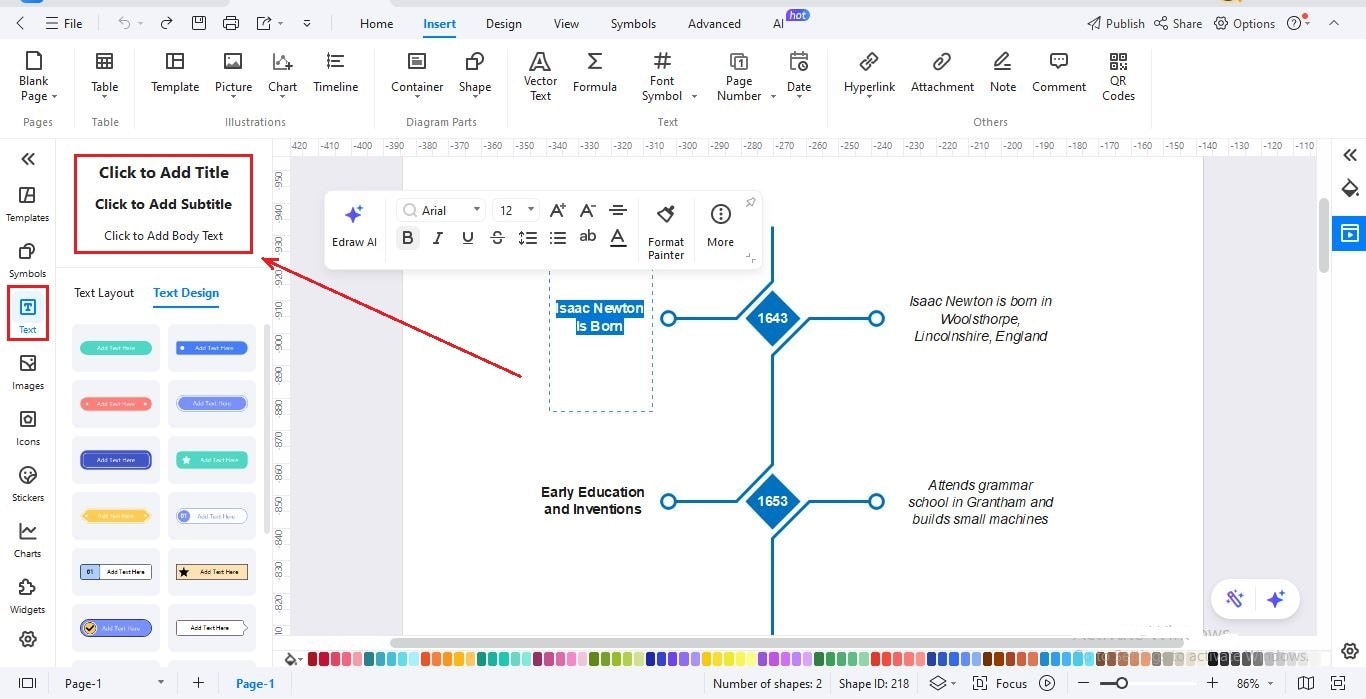This screenshot has width=1366, height=699.
Task: Open the Vector Text tool
Action: pos(540,75)
